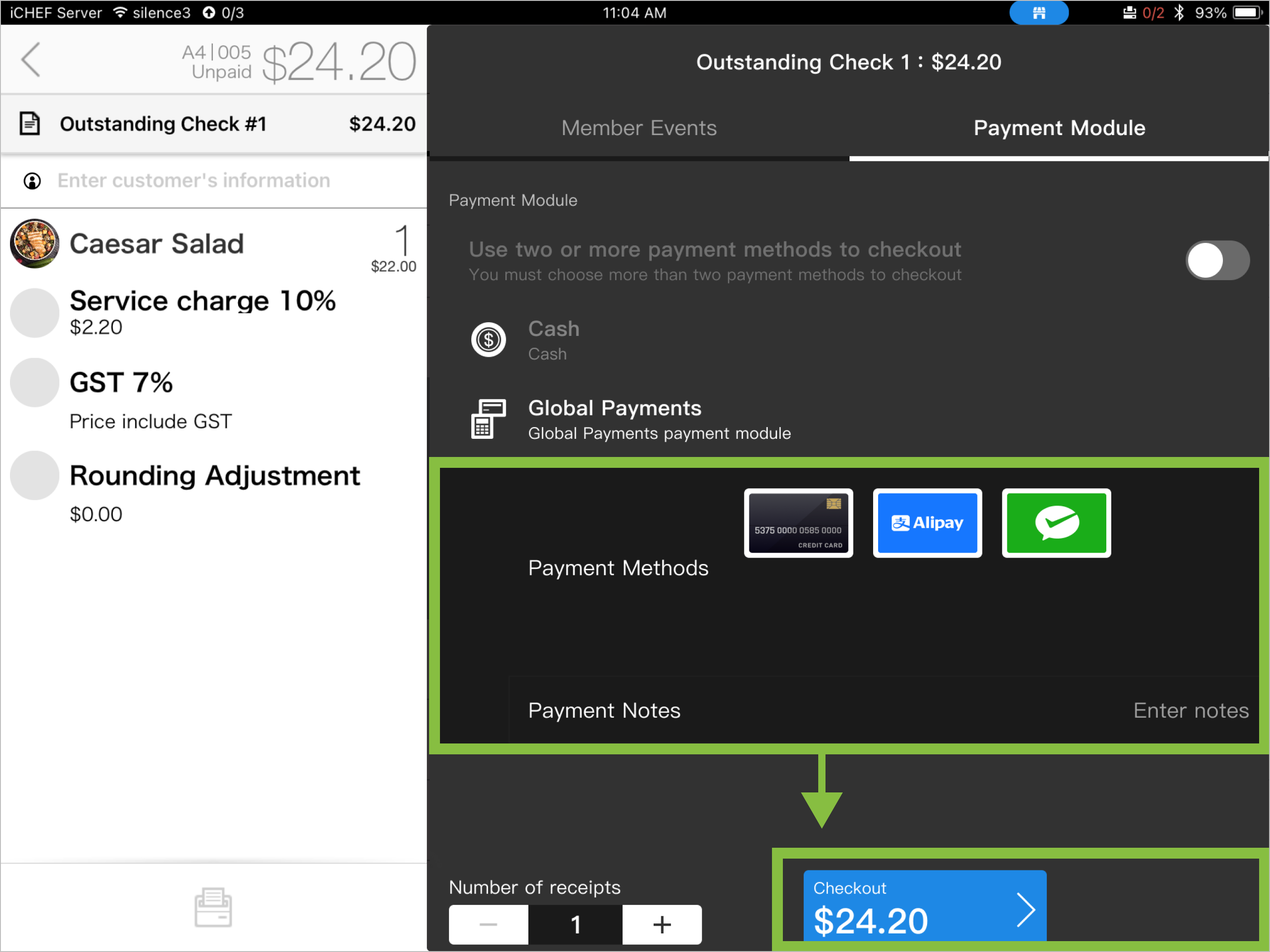The height and width of the screenshot is (952, 1270).
Task: Tap the back arrow icon
Action: click(x=31, y=60)
